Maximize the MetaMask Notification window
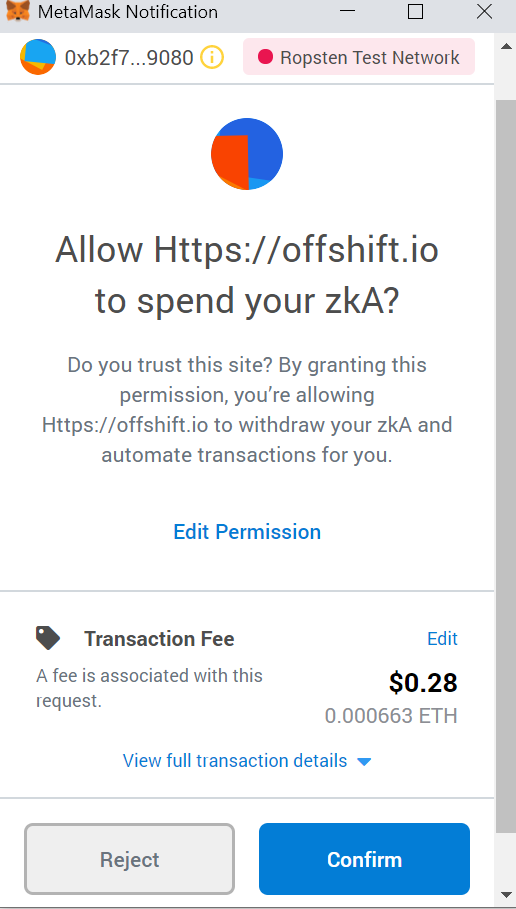 tap(415, 12)
